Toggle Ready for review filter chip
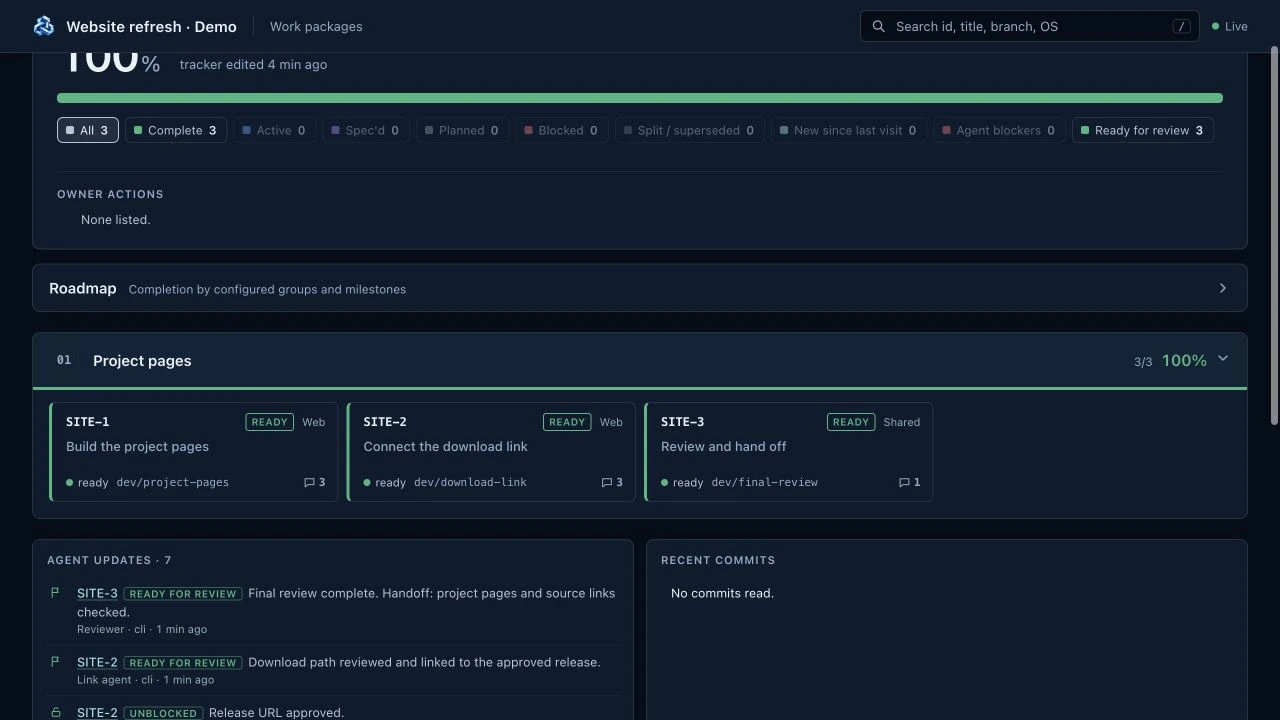Screen dimensions: 1280x720 point(1143,130)
